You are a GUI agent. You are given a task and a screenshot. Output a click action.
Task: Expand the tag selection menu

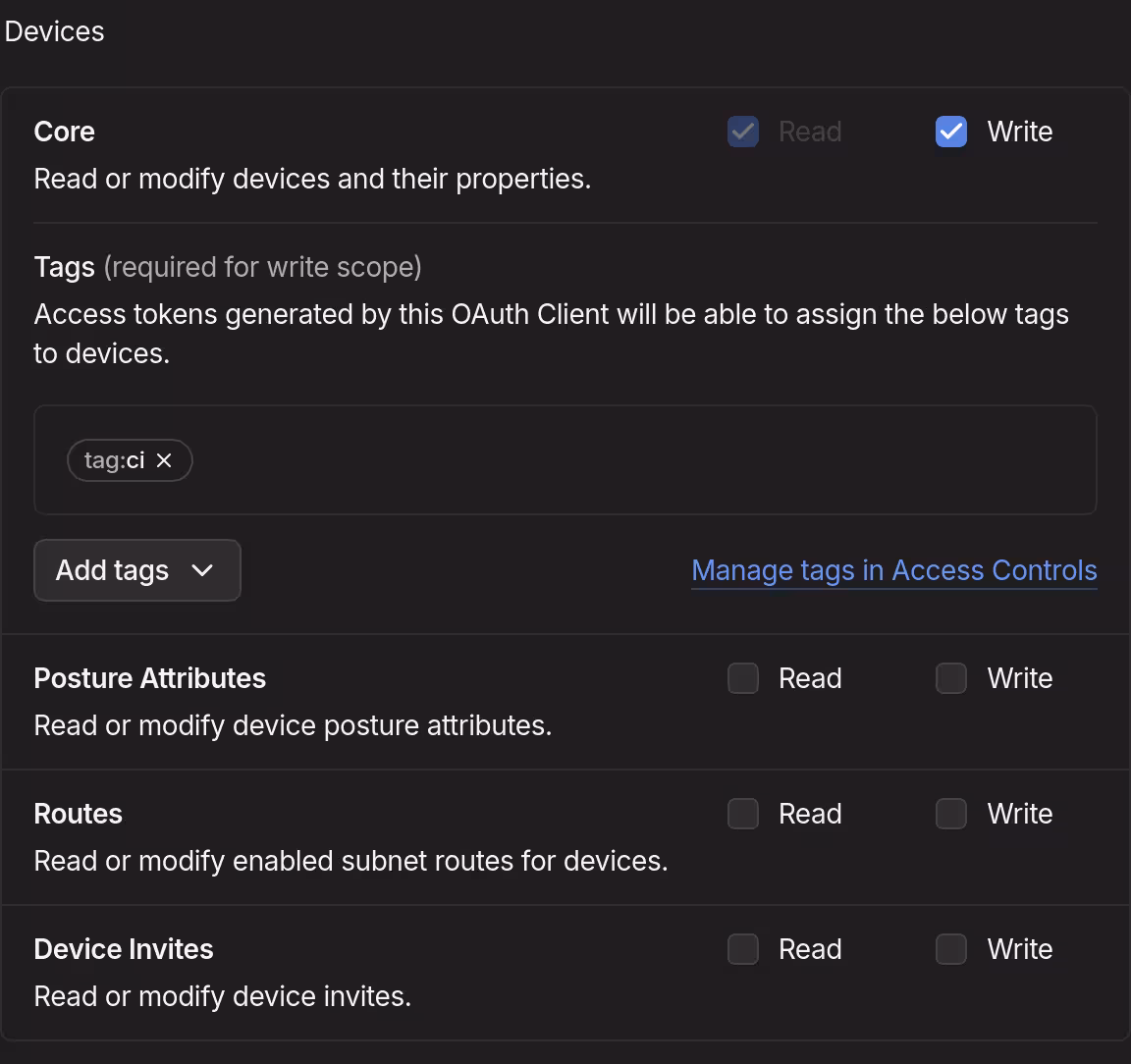click(136, 570)
